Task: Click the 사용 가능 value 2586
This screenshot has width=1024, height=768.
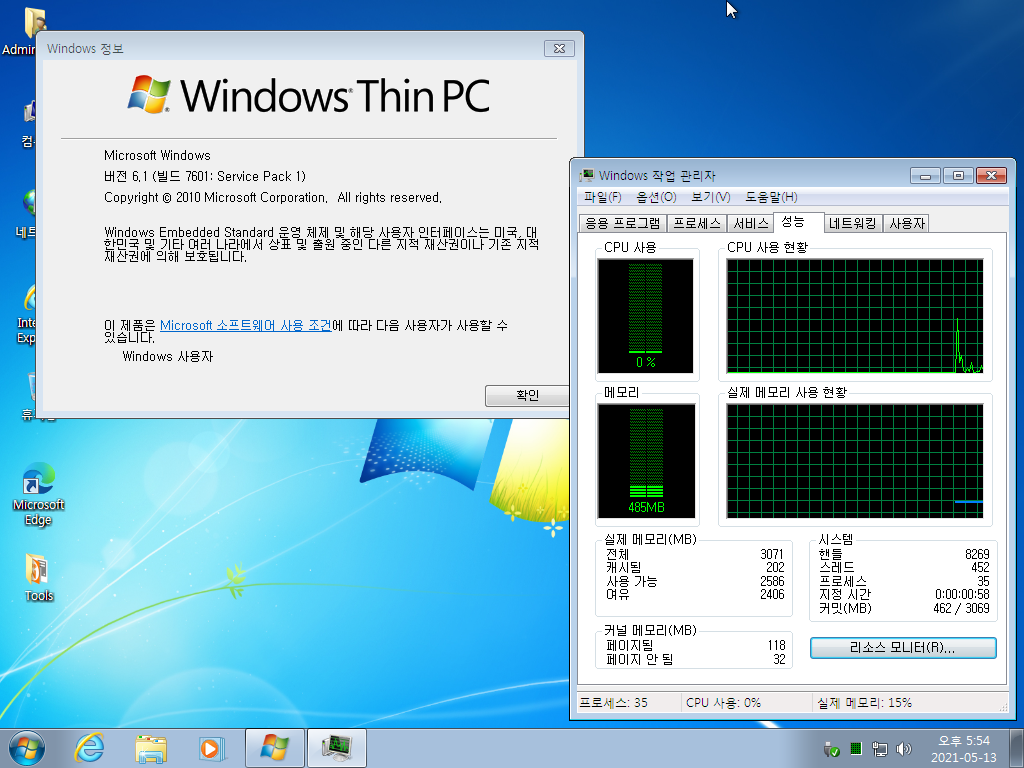Action: [771, 581]
